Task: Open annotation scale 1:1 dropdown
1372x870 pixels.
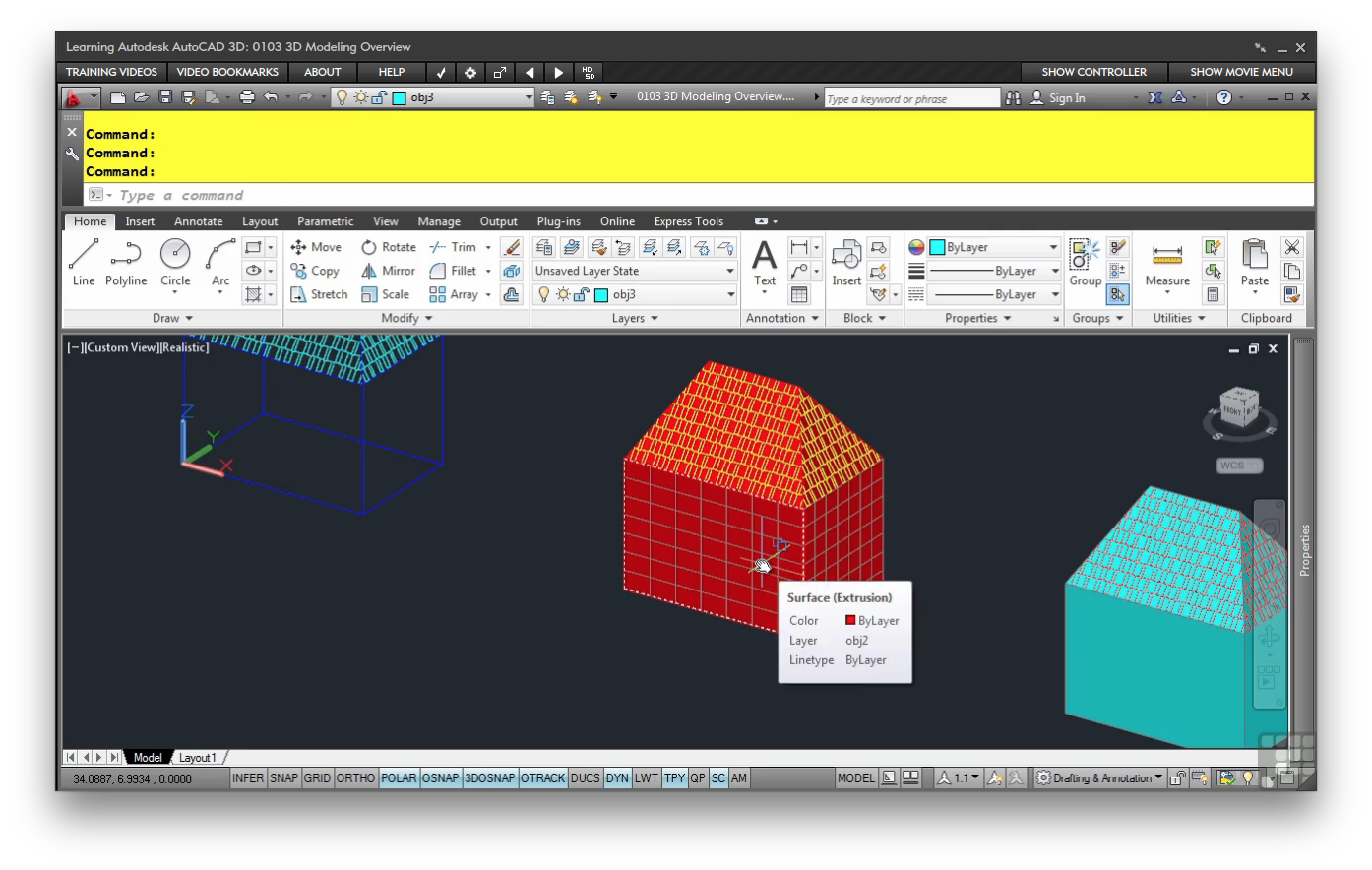Action: 959,777
